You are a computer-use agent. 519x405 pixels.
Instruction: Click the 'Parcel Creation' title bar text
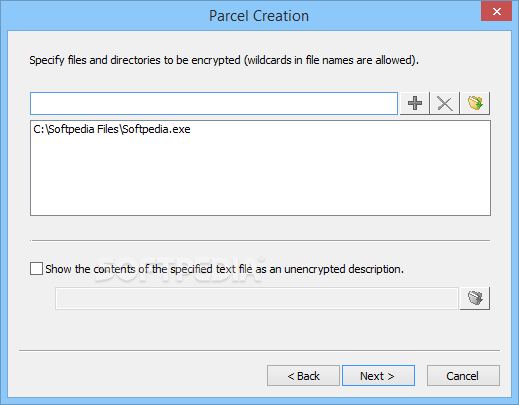(x=259, y=16)
